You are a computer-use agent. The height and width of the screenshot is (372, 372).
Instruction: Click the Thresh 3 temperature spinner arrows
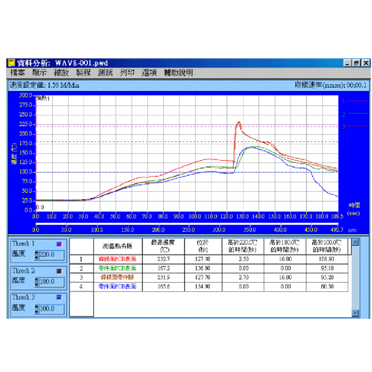tap(36, 309)
